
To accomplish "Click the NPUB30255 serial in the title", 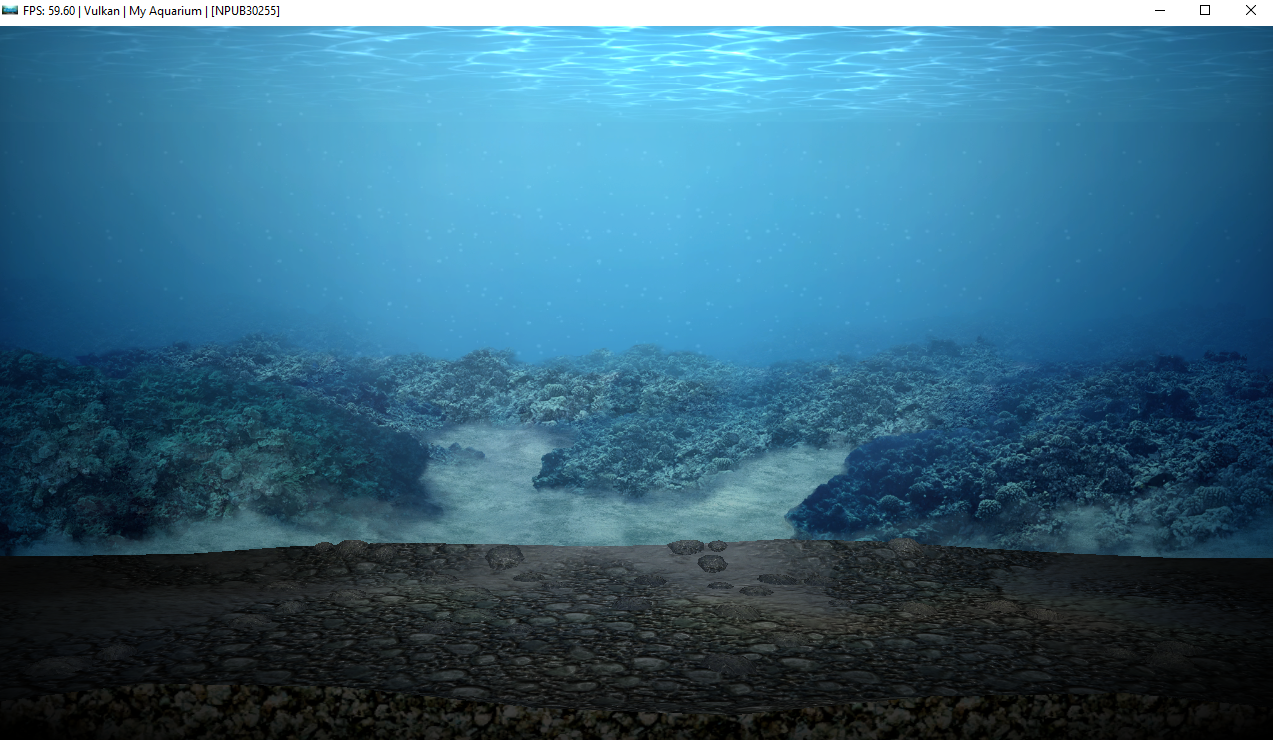I will coord(245,11).
